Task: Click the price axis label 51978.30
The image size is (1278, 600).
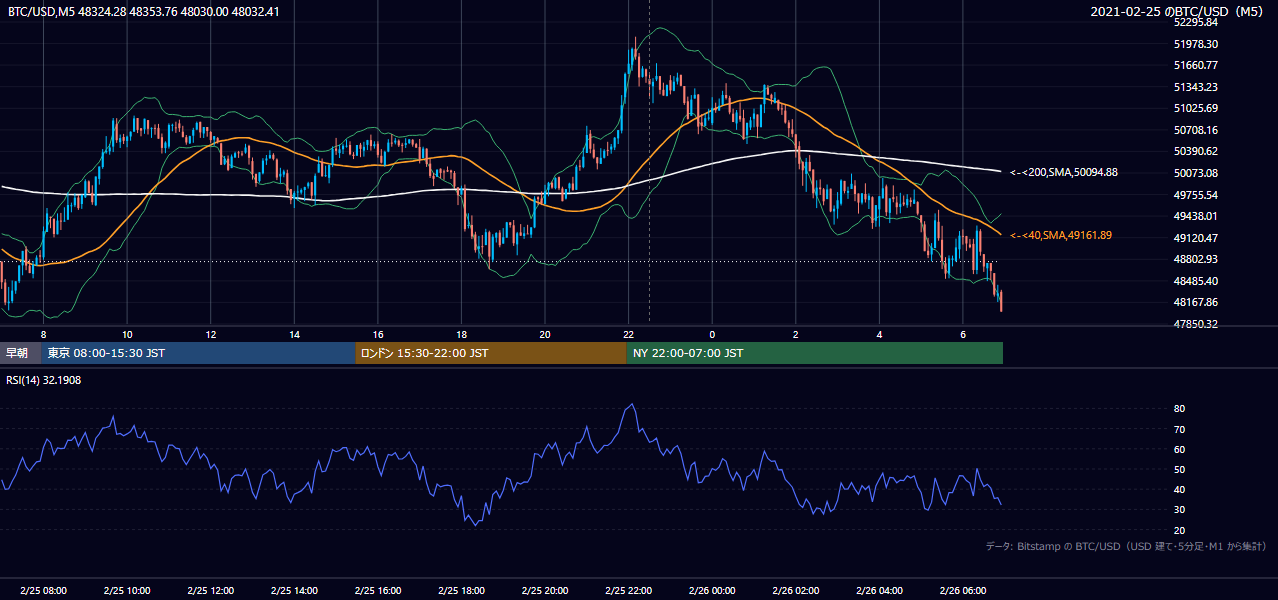Action: [x=1195, y=44]
